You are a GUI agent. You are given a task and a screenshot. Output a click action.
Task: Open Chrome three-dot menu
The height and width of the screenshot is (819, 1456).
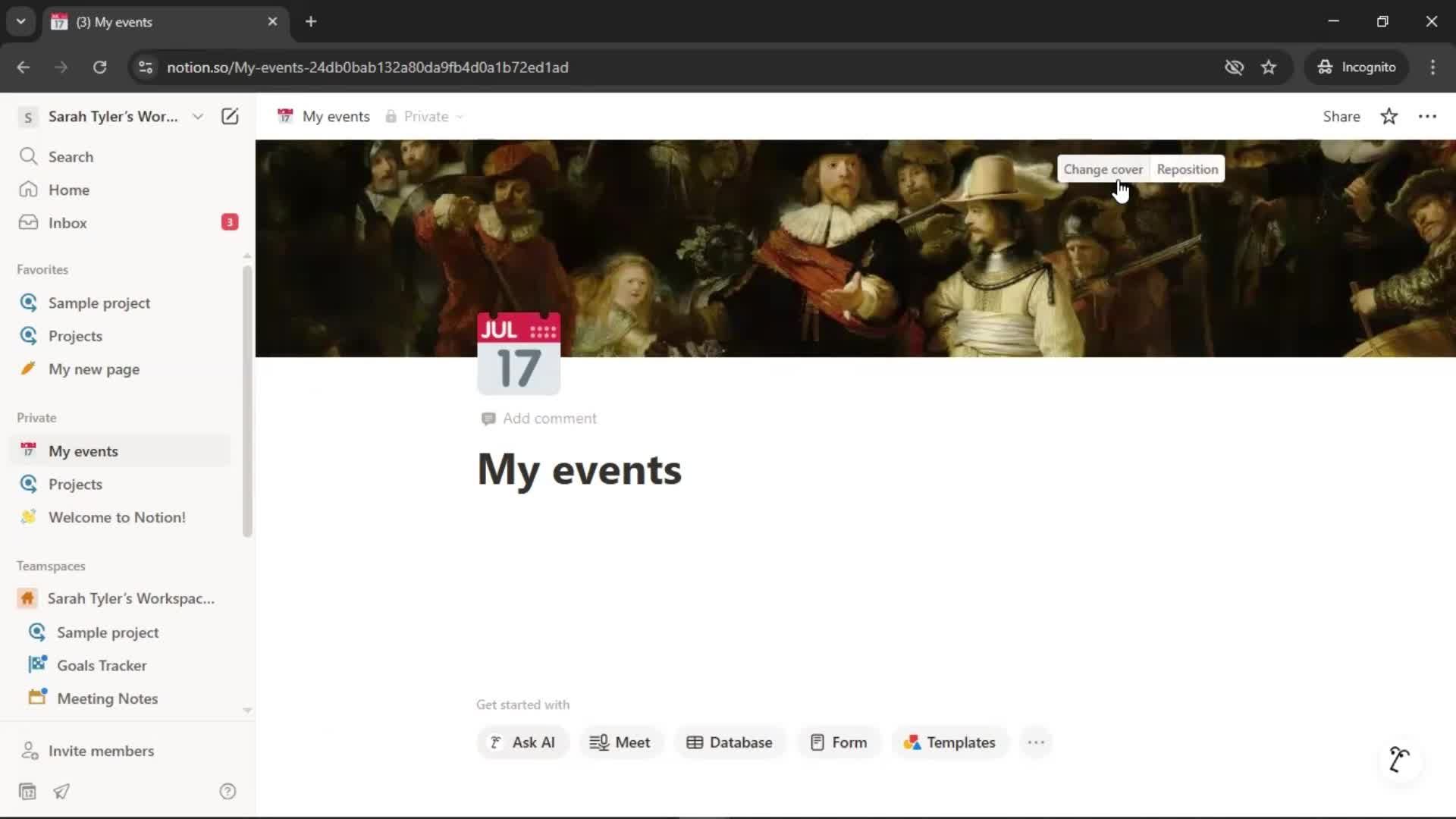pos(1432,67)
